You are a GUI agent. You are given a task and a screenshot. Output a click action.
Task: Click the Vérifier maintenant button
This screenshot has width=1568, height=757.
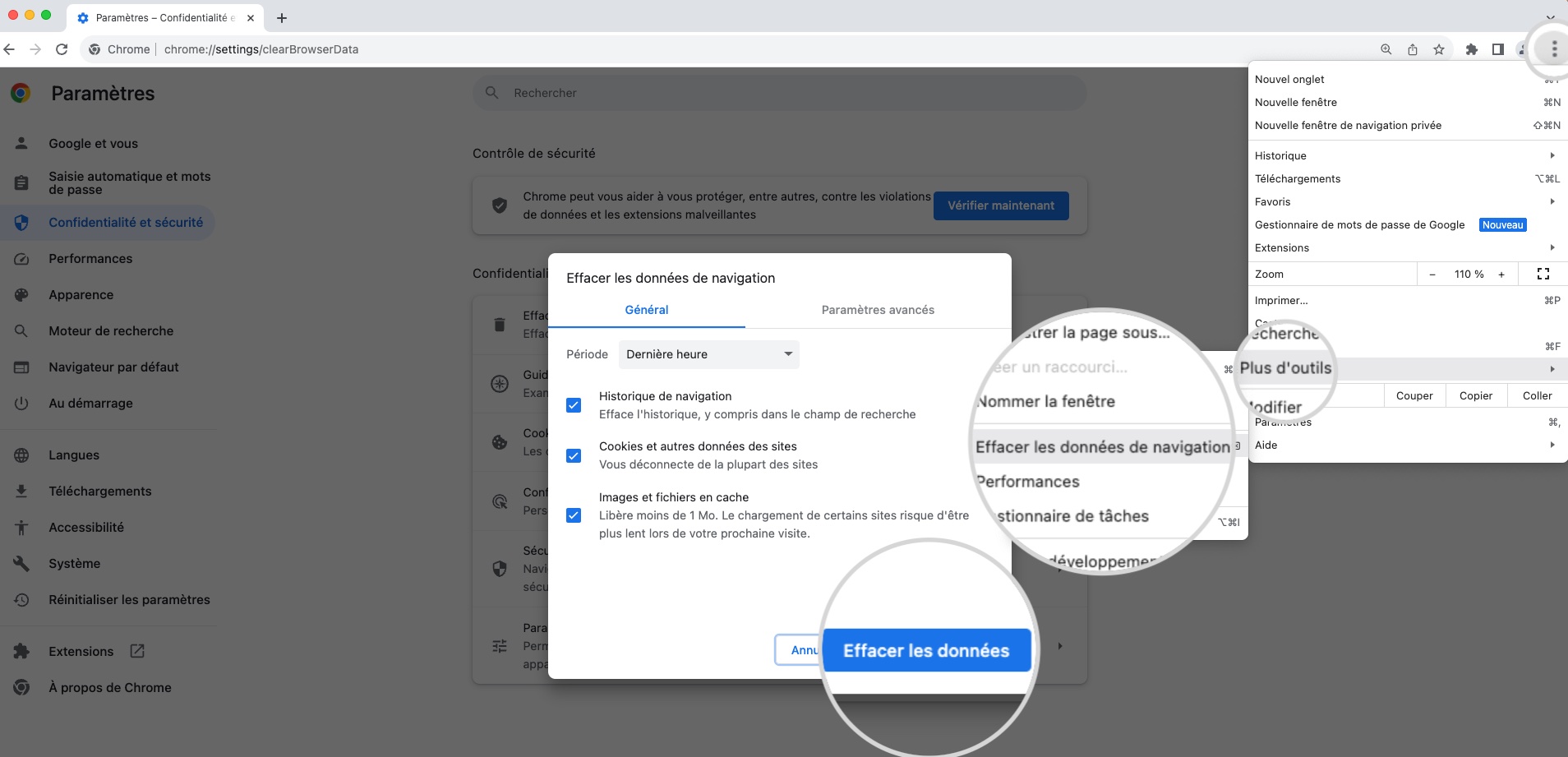coord(1001,205)
